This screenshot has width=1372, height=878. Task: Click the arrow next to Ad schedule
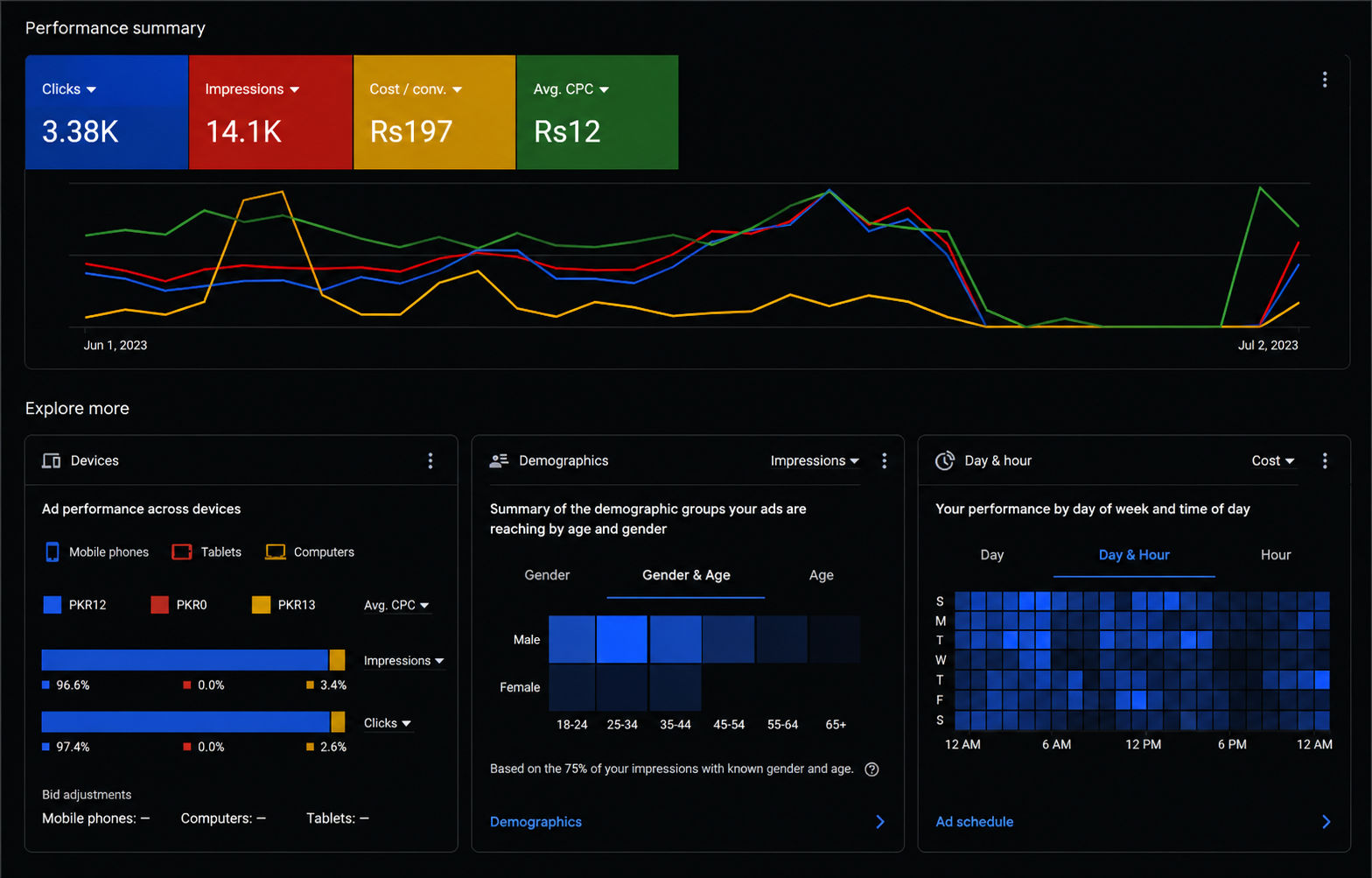click(1326, 822)
